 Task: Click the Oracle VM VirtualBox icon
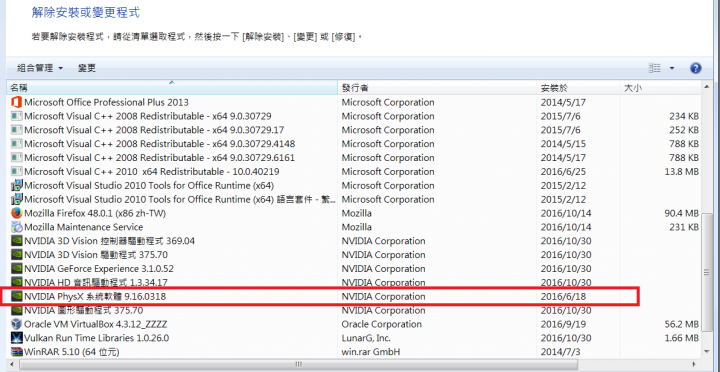tap(17, 324)
